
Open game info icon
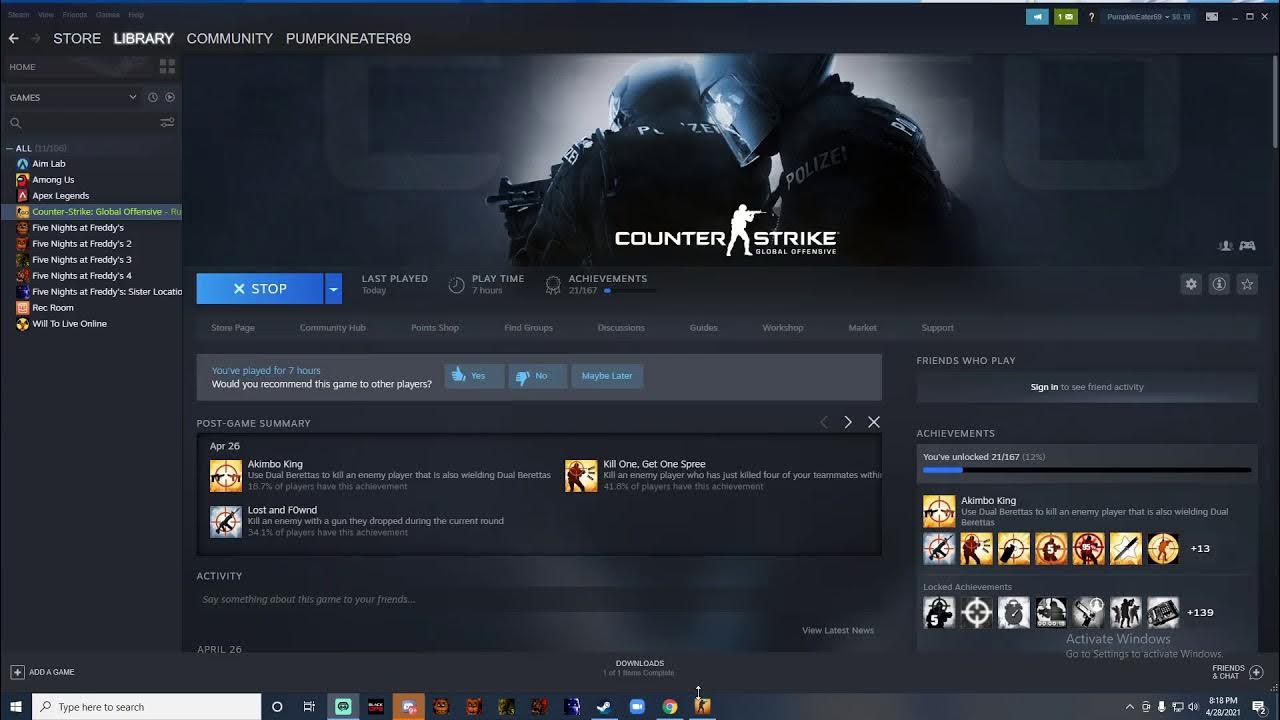pyautogui.click(x=1219, y=284)
